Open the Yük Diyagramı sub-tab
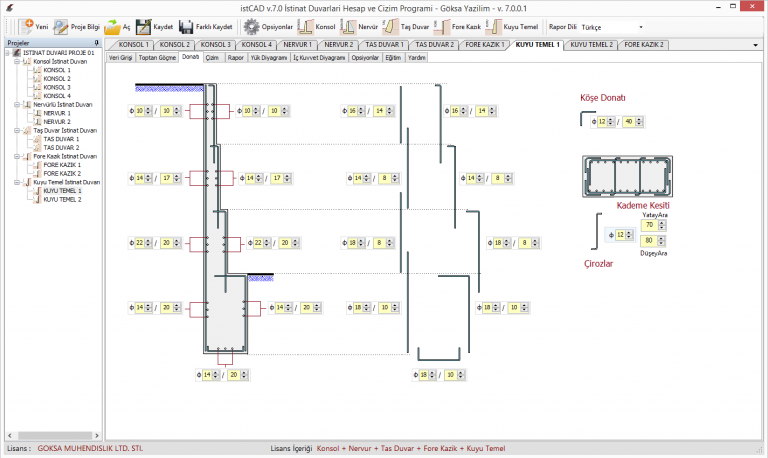Viewport: 768px width, 458px height. (x=269, y=58)
